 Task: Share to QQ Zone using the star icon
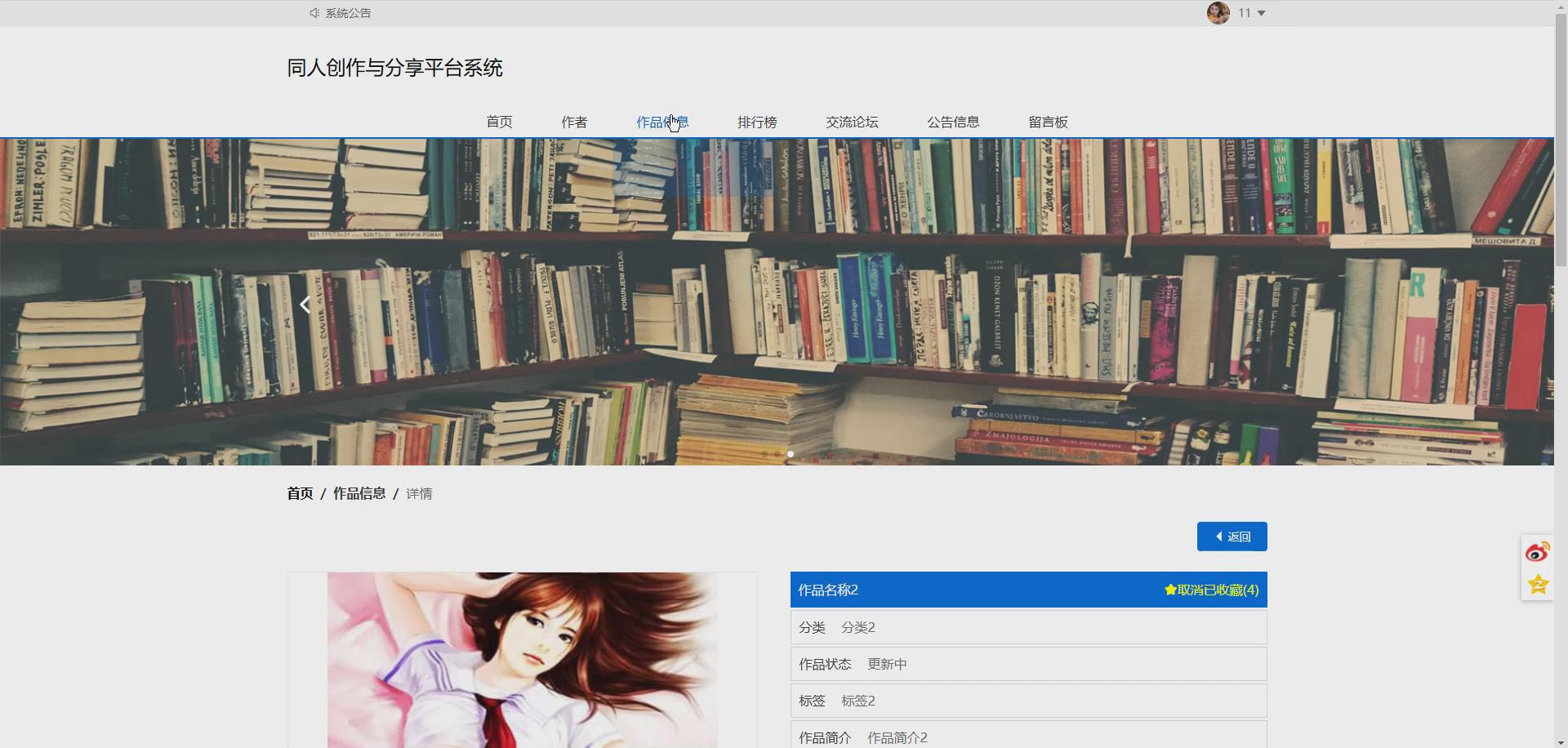pyautogui.click(x=1539, y=582)
